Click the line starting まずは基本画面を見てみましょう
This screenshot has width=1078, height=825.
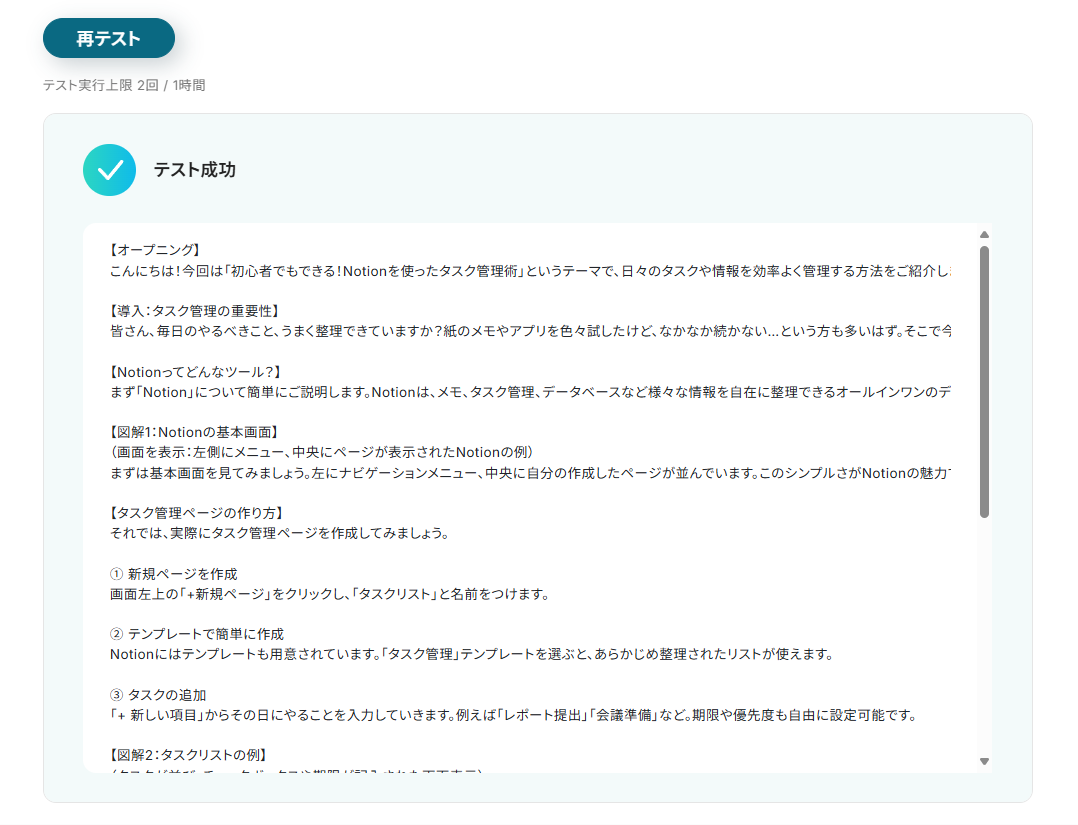tap(530, 473)
